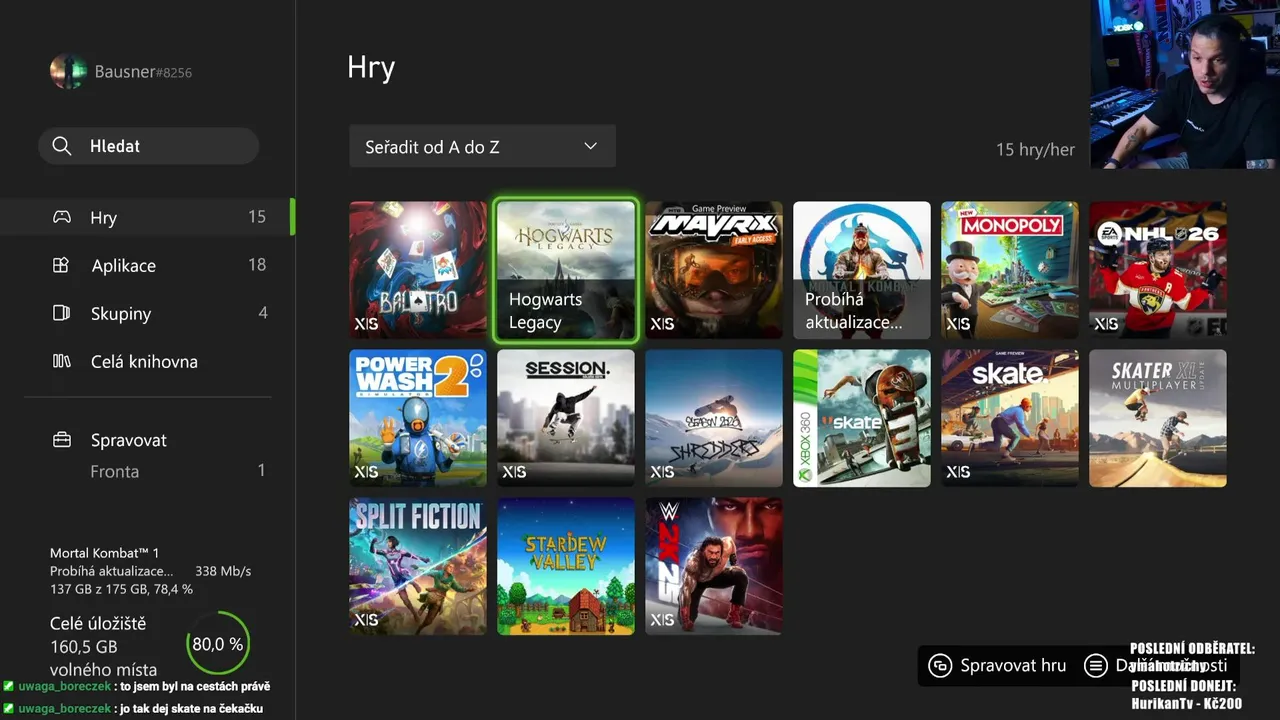Image resolution: width=1280 pixels, height=720 pixels.
Task: Open the Hry menu item
Action: tap(148, 217)
